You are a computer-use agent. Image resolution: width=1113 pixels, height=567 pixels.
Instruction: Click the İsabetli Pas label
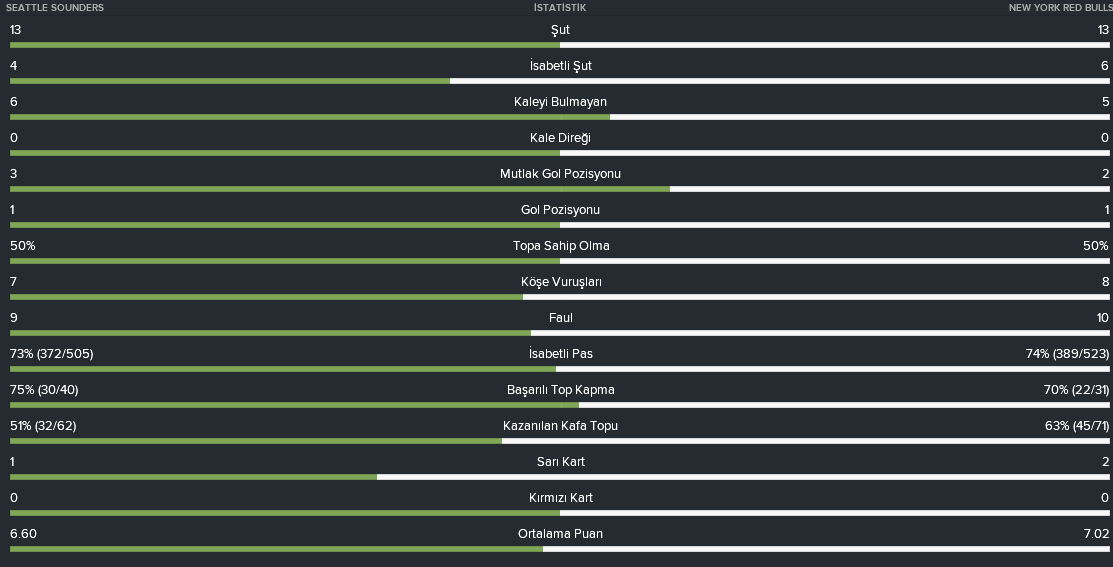pyautogui.click(x=561, y=354)
